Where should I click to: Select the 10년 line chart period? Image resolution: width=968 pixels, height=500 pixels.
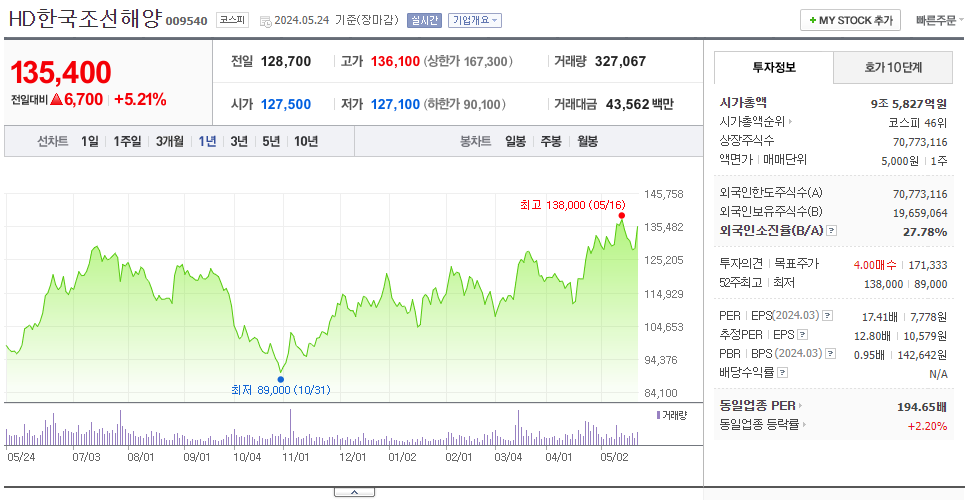coord(306,141)
